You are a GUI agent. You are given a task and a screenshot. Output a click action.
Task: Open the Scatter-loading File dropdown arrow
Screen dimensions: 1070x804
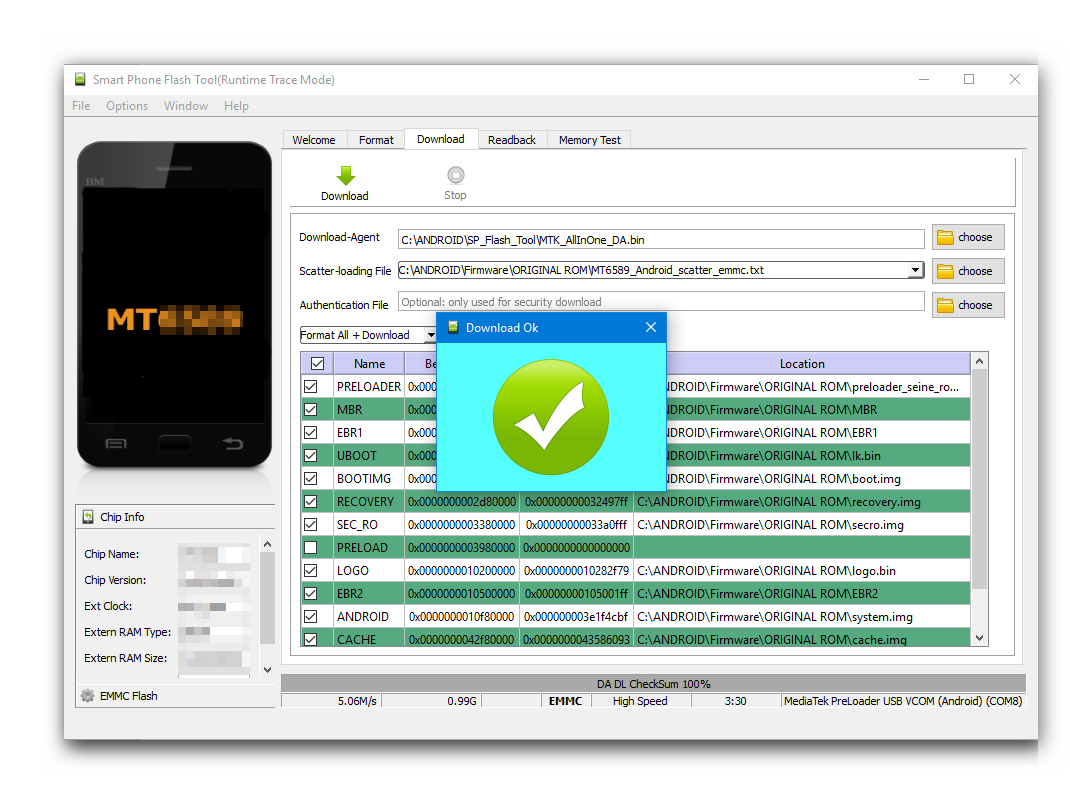(x=914, y=270)
